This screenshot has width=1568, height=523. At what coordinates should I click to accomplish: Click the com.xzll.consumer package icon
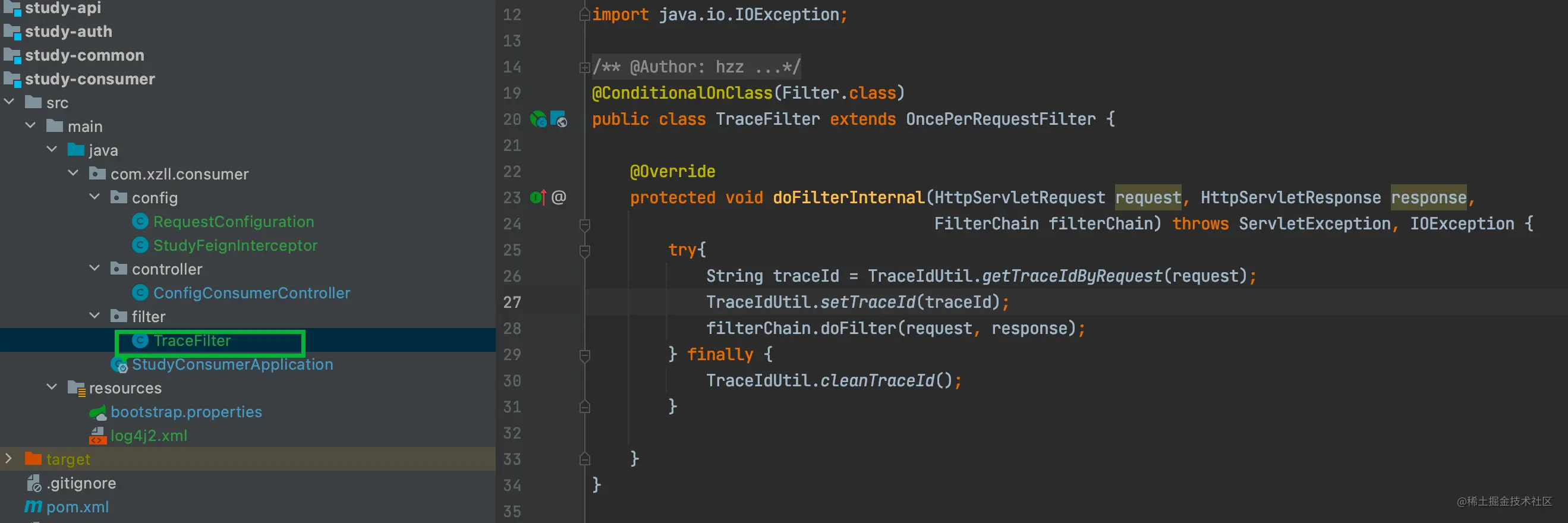[97, 174]
